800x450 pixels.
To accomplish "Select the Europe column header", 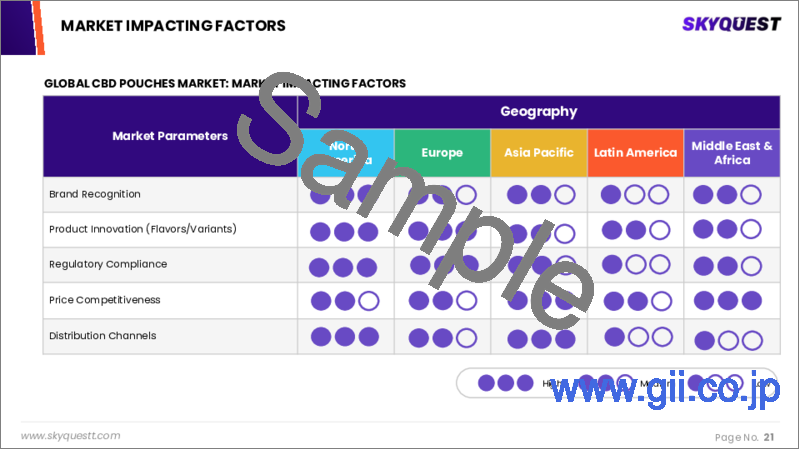I will pos(442,153).
